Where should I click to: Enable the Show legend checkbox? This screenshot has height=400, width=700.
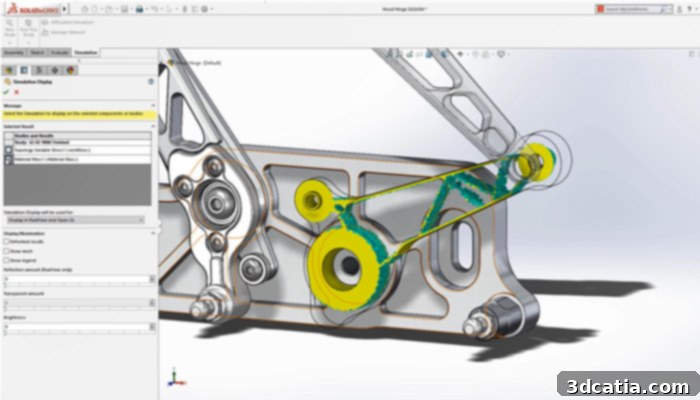coord(7,260)
